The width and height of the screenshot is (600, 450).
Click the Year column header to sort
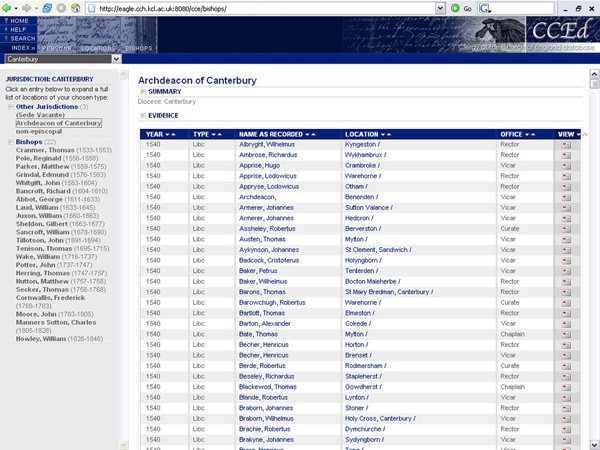click(x=154, y=134)
